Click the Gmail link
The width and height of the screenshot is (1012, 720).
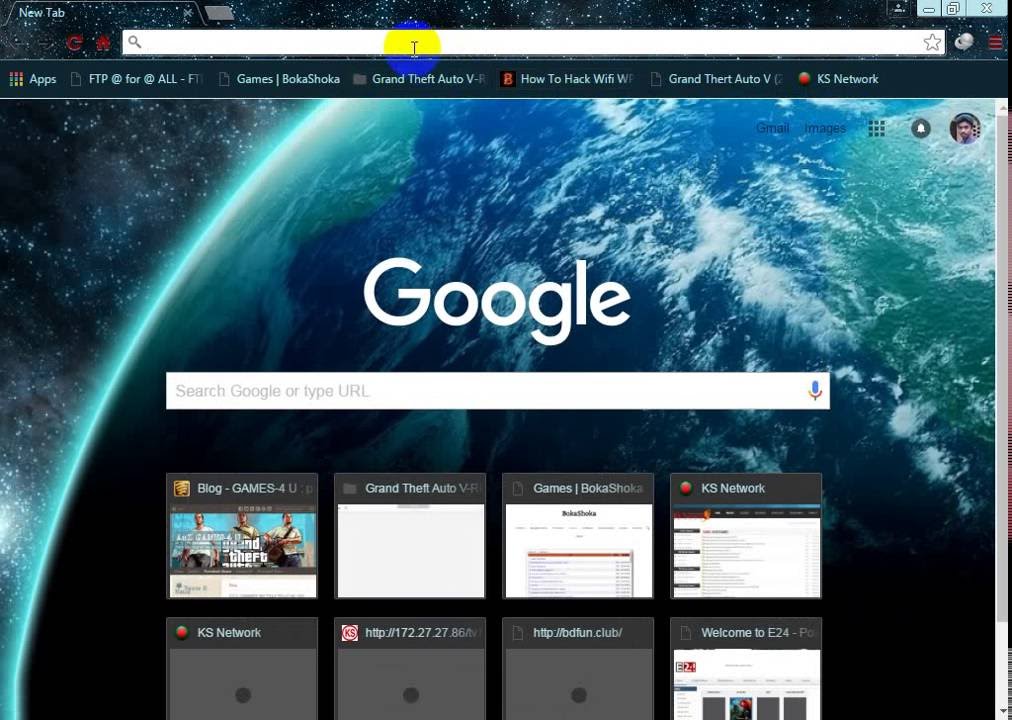click(x=772, y=128)
